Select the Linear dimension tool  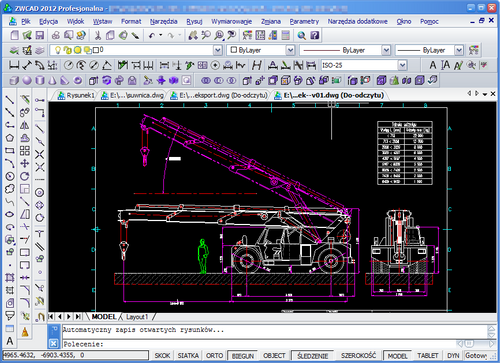click(14, 65)
